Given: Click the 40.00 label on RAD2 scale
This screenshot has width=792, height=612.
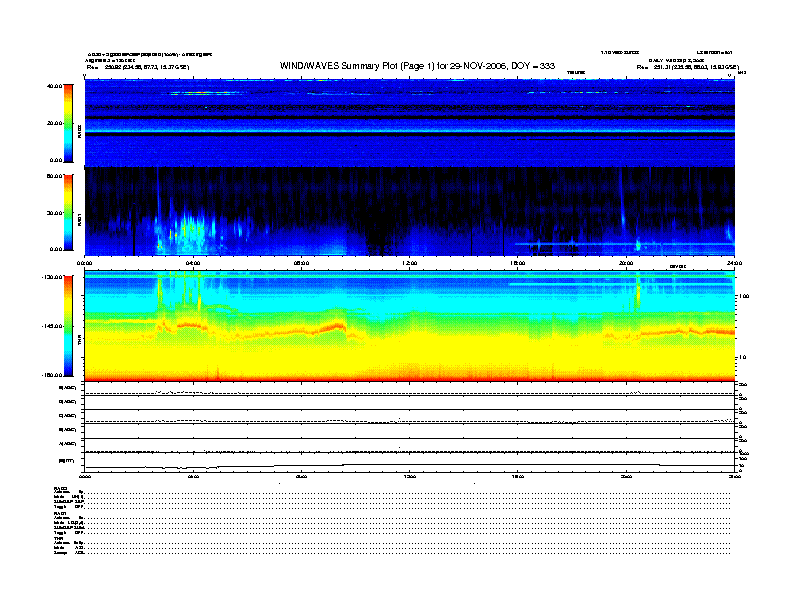Looking at the screenshot, I should (x=54, y=86).
